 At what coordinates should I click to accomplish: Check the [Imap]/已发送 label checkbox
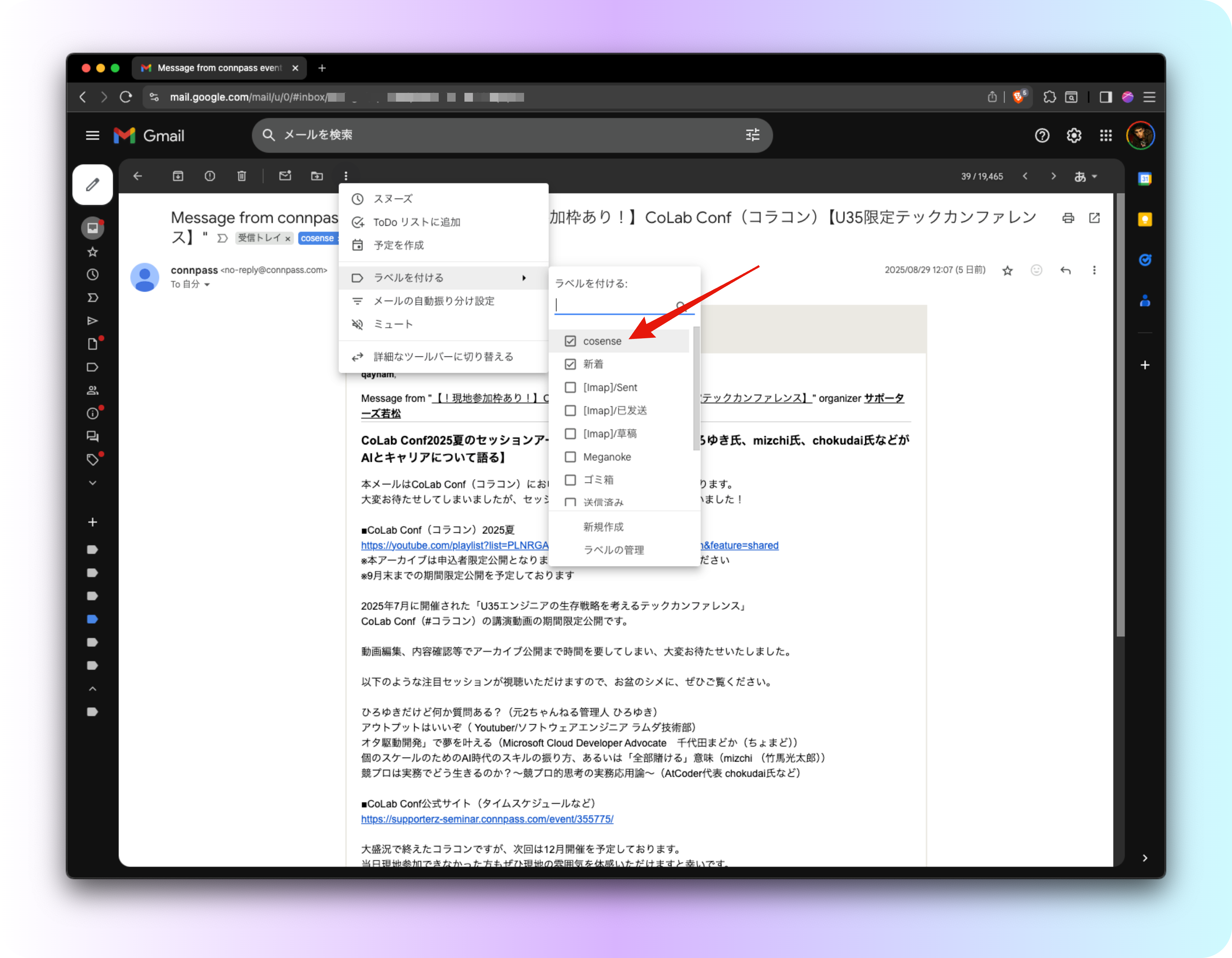pos(570,411)
